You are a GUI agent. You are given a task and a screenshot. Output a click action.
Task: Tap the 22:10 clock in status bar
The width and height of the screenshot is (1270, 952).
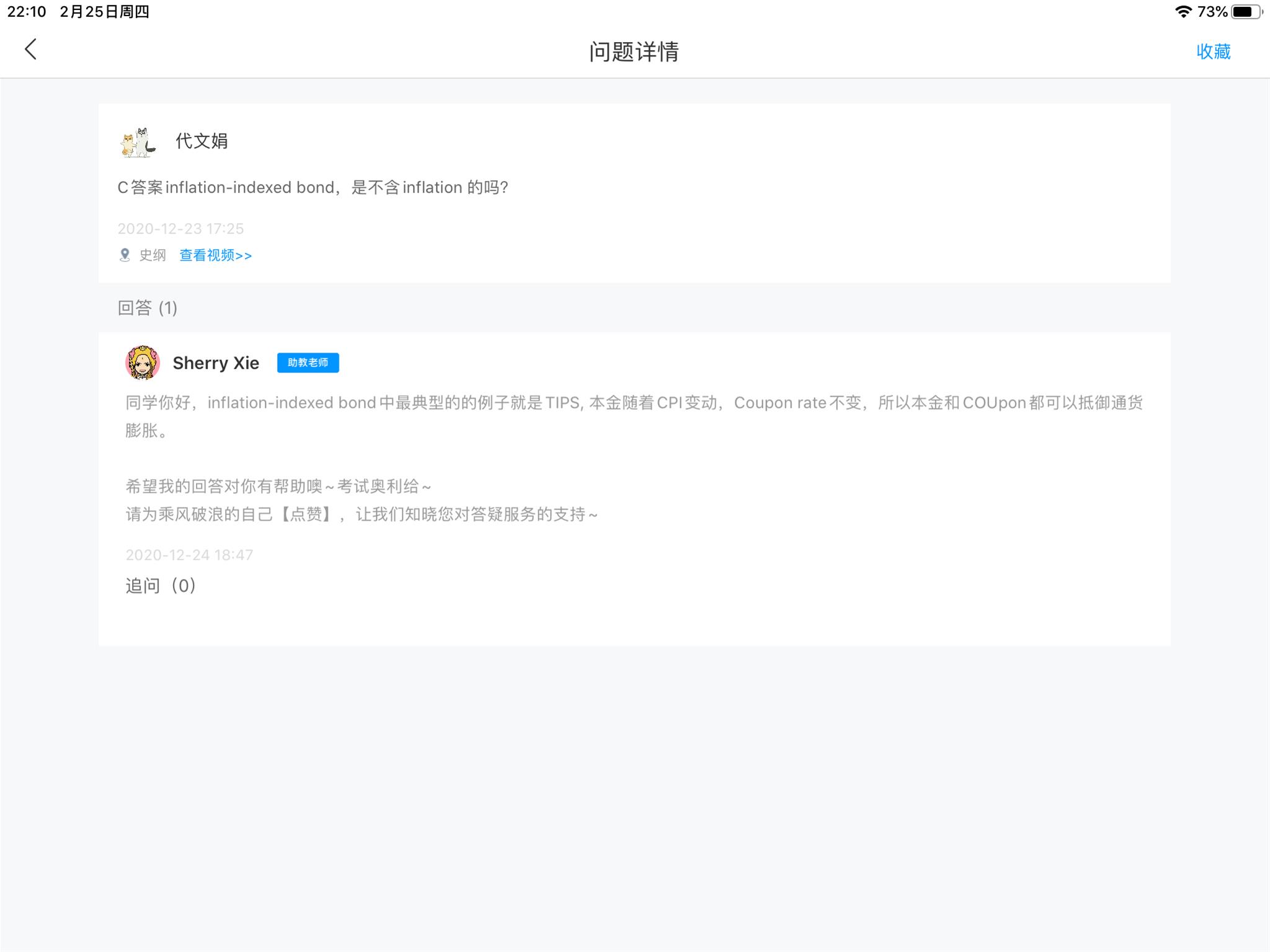pos(27,12)
